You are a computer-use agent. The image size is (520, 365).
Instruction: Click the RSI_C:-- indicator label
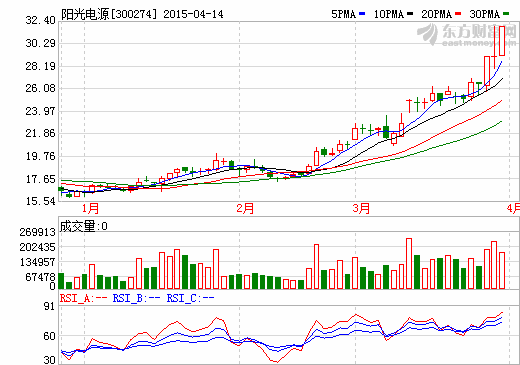pyautogui.click(x=190, y=298)
